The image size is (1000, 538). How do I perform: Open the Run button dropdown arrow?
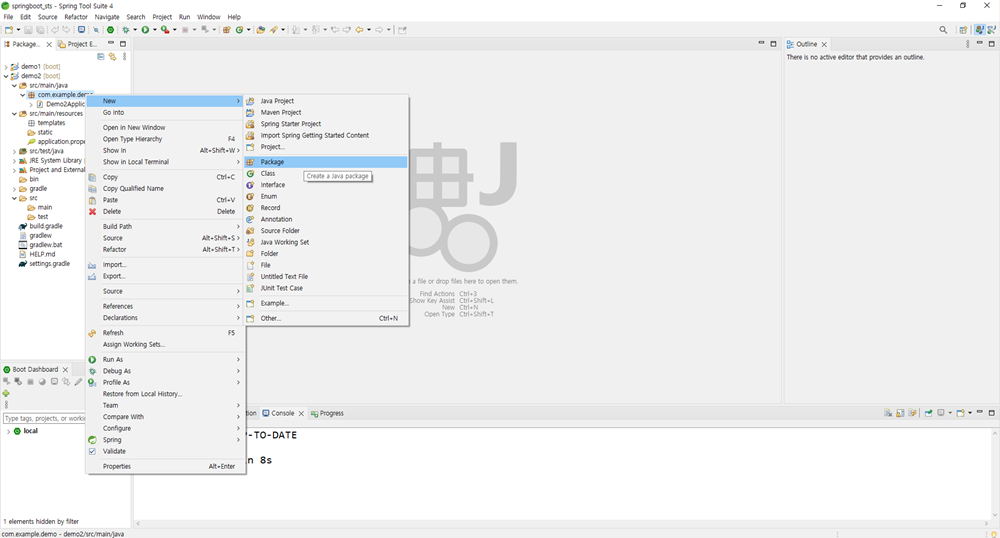click(154, 29)
